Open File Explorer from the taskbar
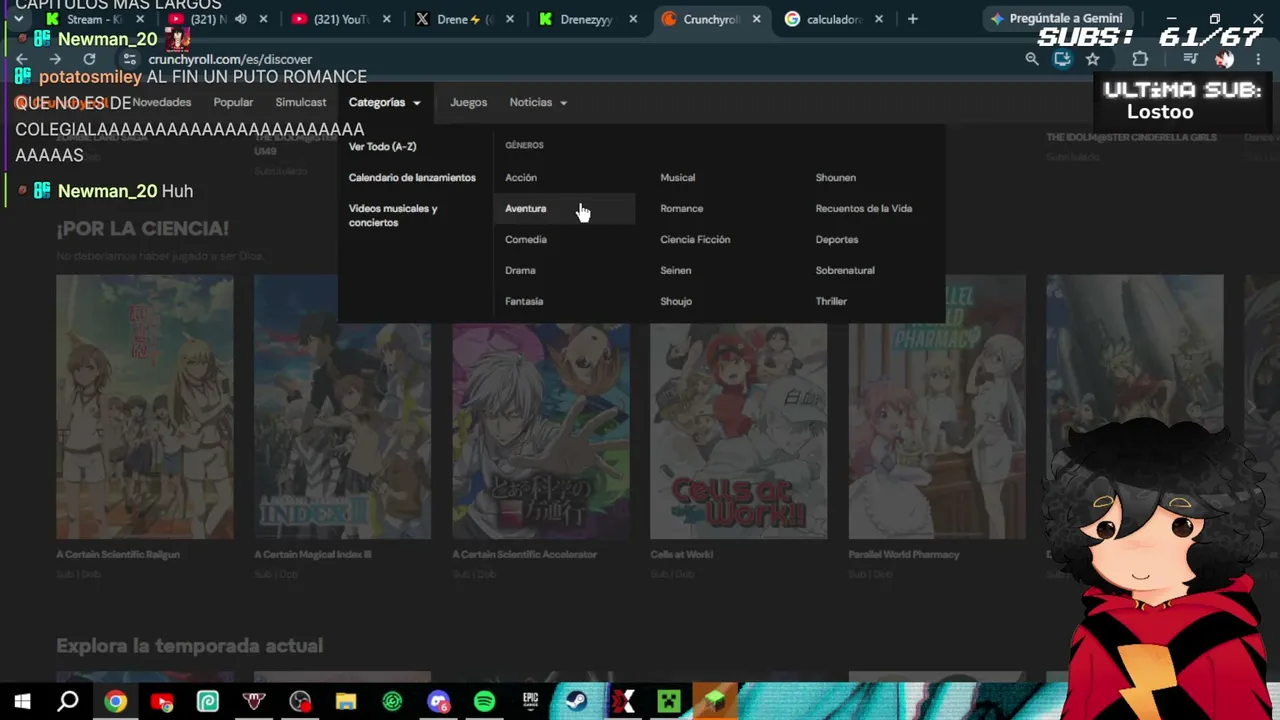The height and width of the screenshot is (720, 1280). coord(346,702)
